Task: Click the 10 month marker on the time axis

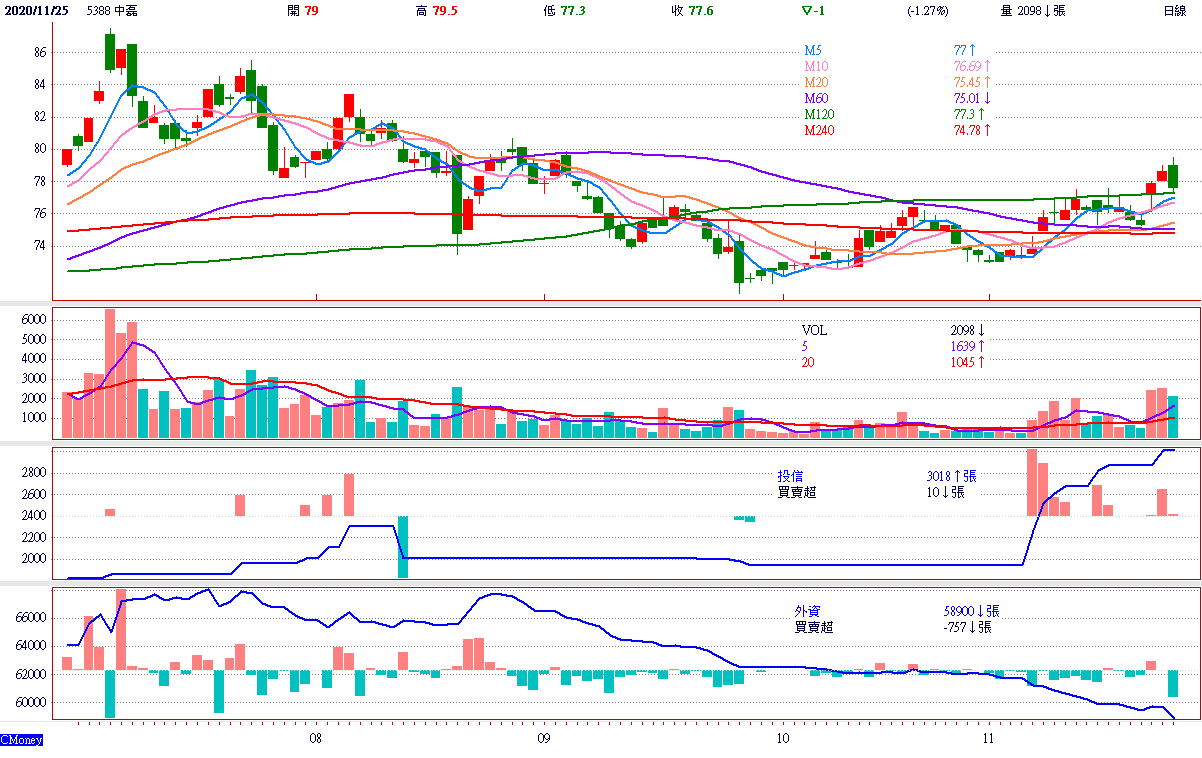Action: tap(782, 739)
